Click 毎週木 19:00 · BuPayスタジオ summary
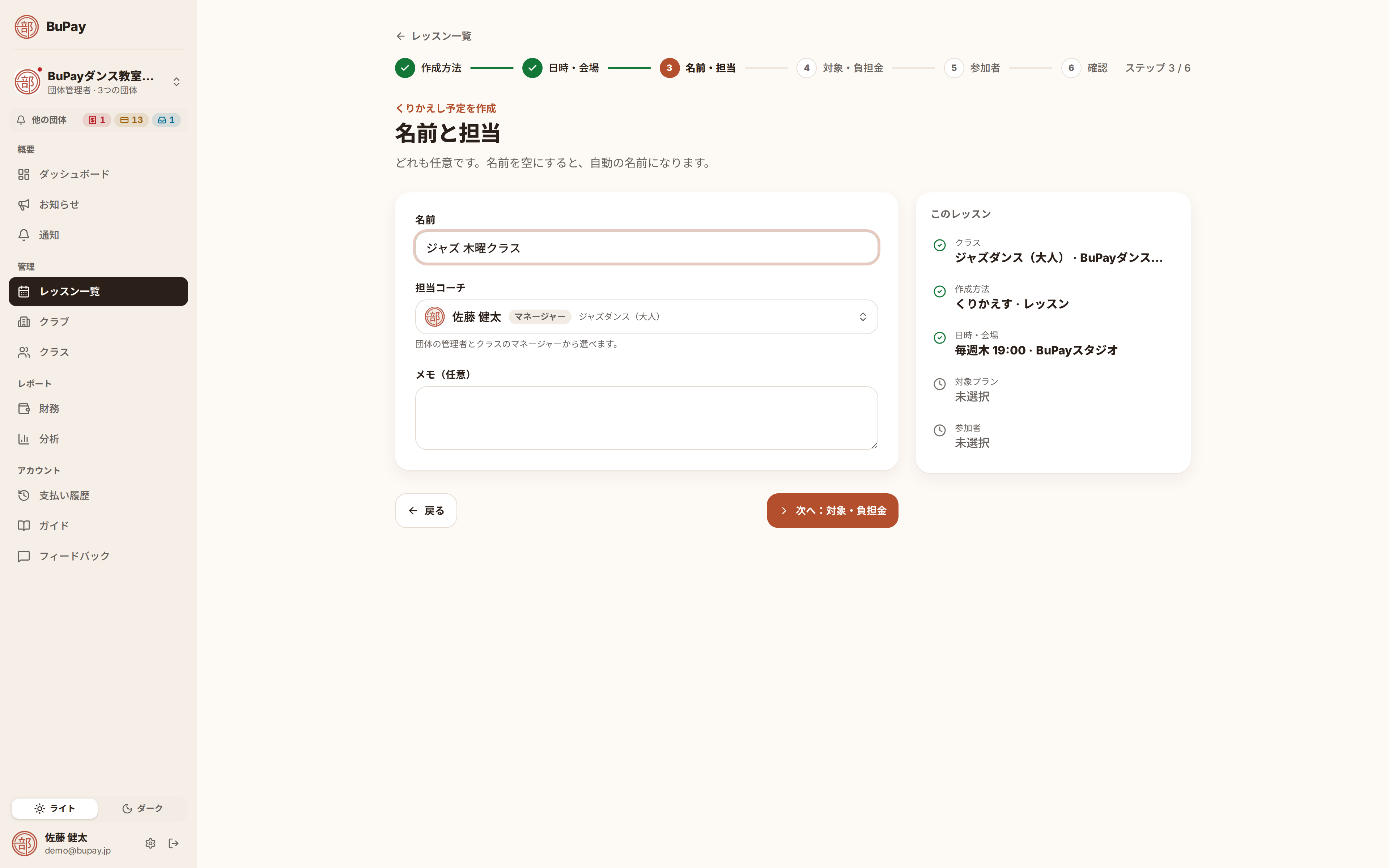The width and height of the screenshot is (1389, 868). click(x=1036, y=350)
